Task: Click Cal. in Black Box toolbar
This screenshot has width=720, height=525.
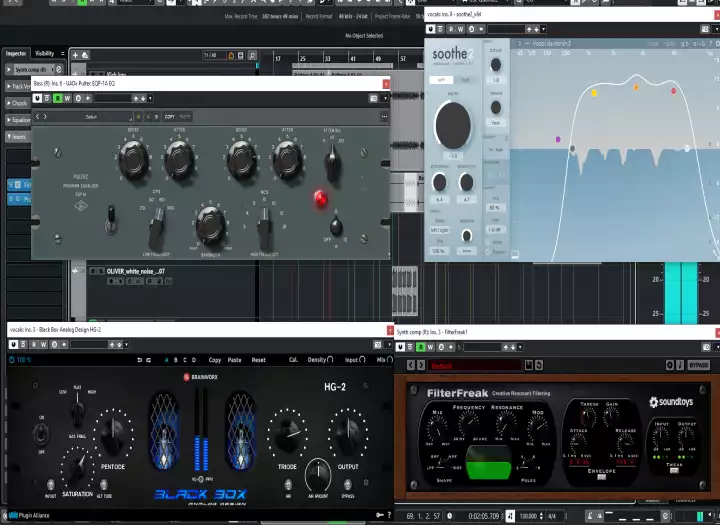Action: (x=293, y=360)
